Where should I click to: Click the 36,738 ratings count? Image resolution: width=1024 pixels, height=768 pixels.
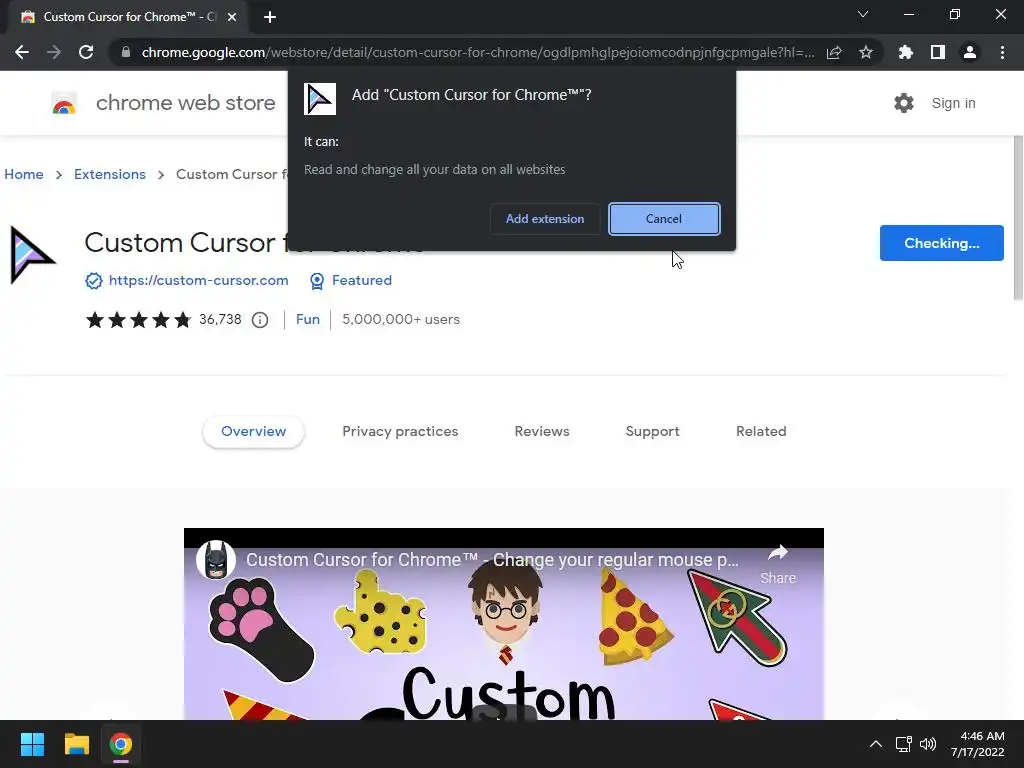pos(220,319)
